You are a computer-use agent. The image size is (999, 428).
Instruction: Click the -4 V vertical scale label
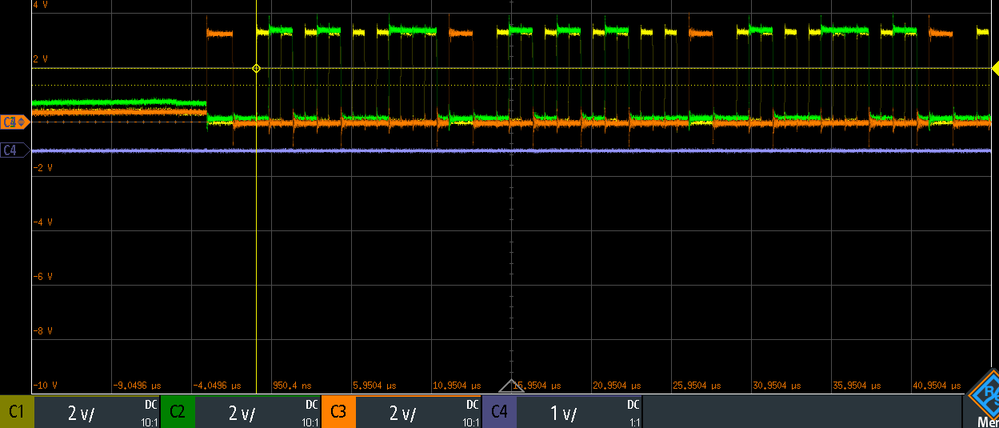click(x=42, y=222)
